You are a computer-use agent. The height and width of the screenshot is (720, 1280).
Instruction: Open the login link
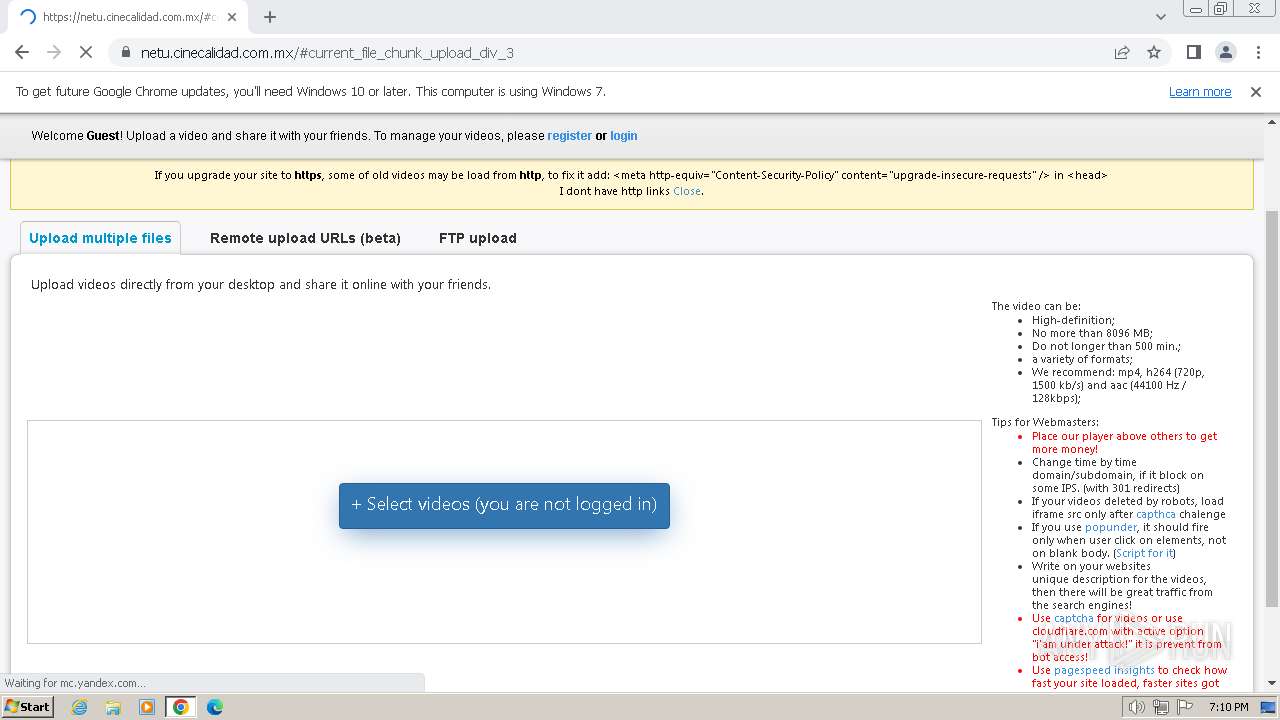pos(624,136)
